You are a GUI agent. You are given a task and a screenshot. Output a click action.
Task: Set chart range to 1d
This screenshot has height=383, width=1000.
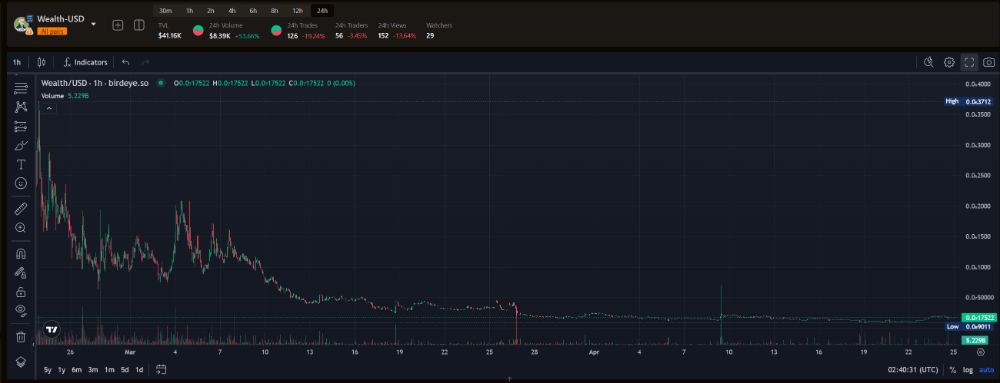pyautogui.click(x=139, y=370)
